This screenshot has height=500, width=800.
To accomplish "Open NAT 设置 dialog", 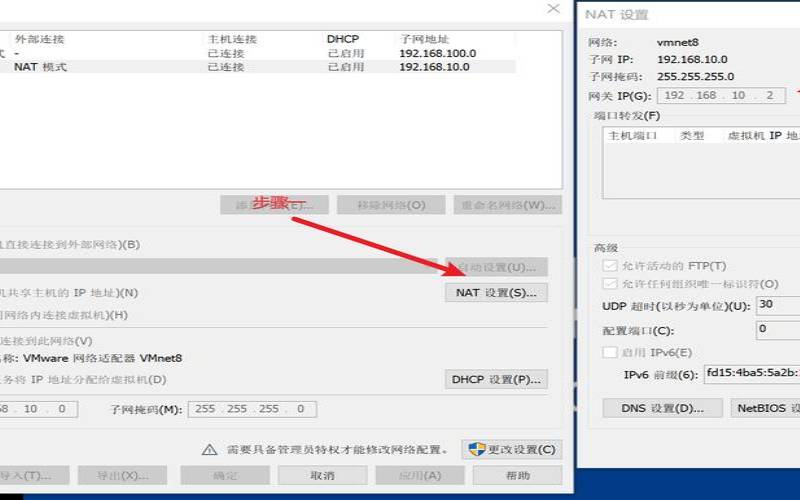I will pos(495,293).
